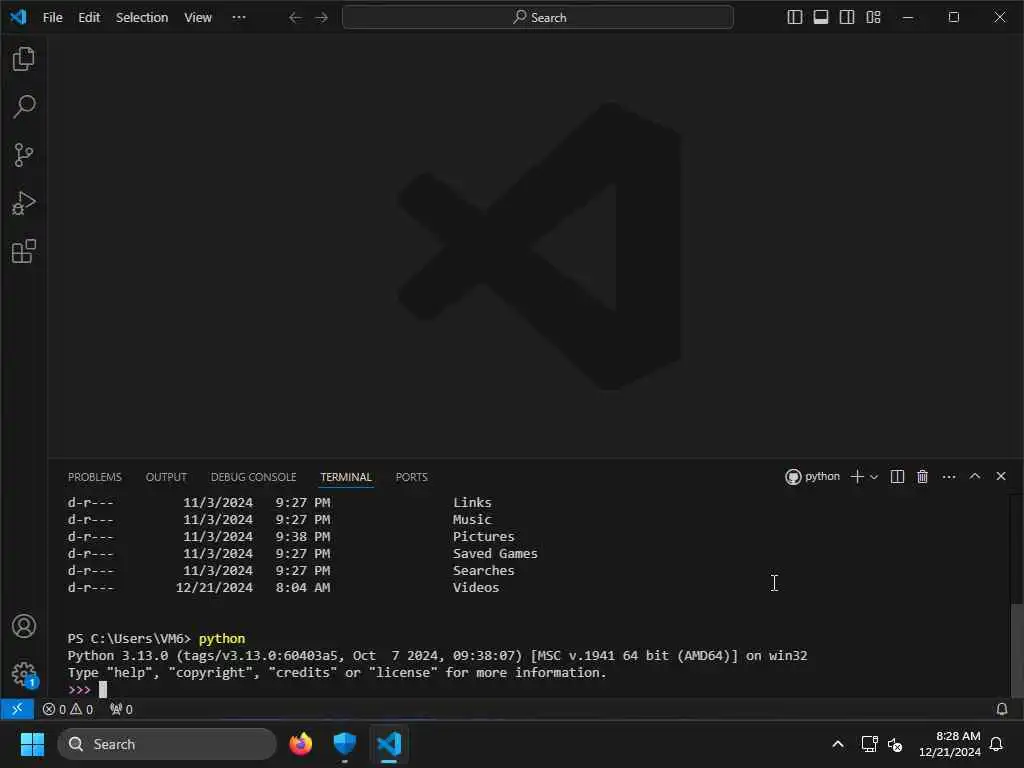The image size is (1024, 768).
Task: Create a new terminal with plus icon
Action: tap(857, 477)
